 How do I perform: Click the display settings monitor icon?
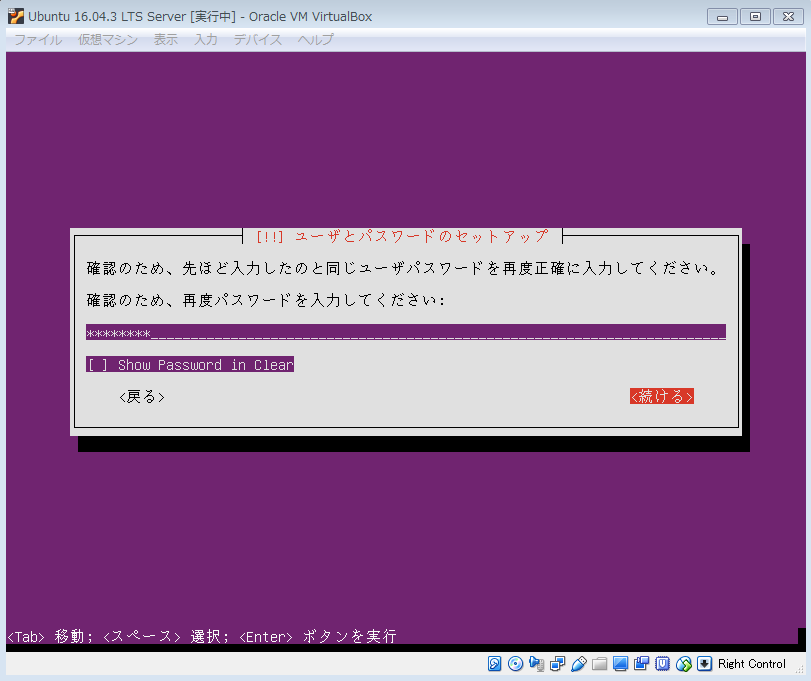click(620, 664)
